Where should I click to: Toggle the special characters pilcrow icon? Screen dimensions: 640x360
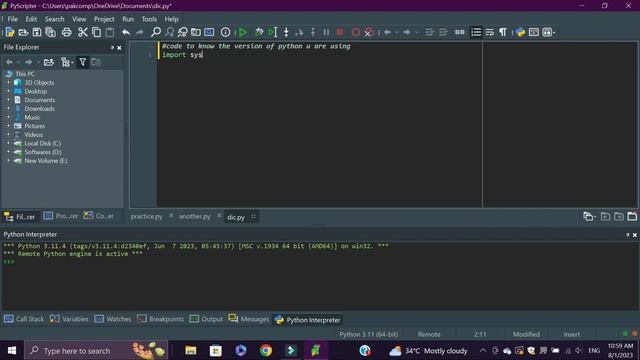pos(503,32)
